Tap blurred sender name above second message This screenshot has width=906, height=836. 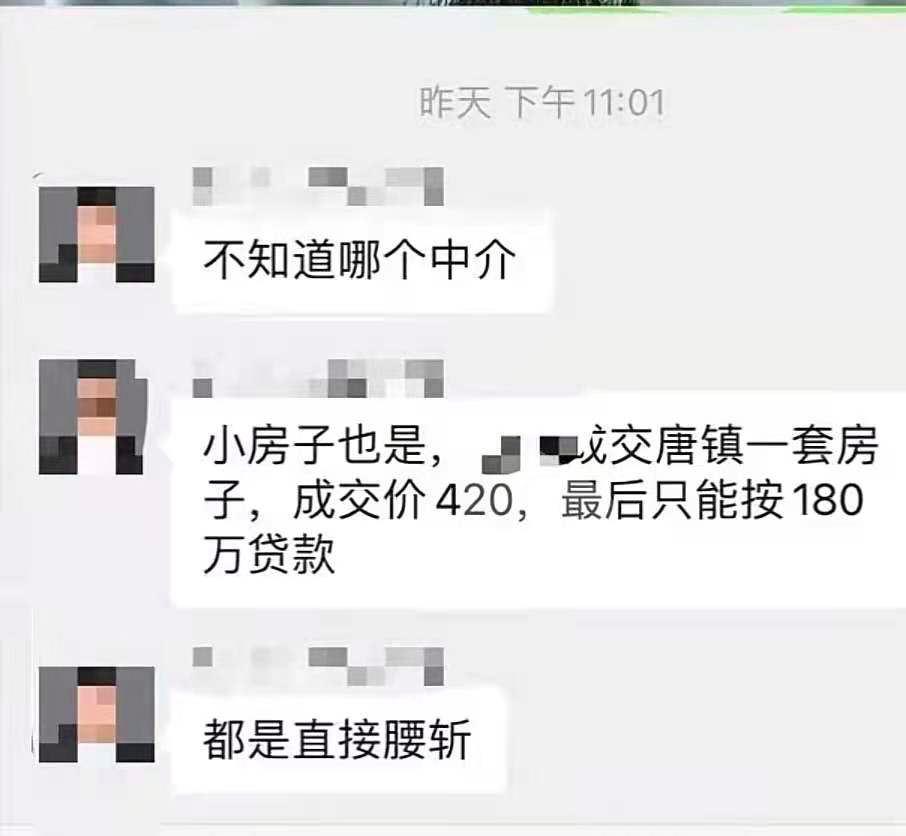[x=318, y=378]
